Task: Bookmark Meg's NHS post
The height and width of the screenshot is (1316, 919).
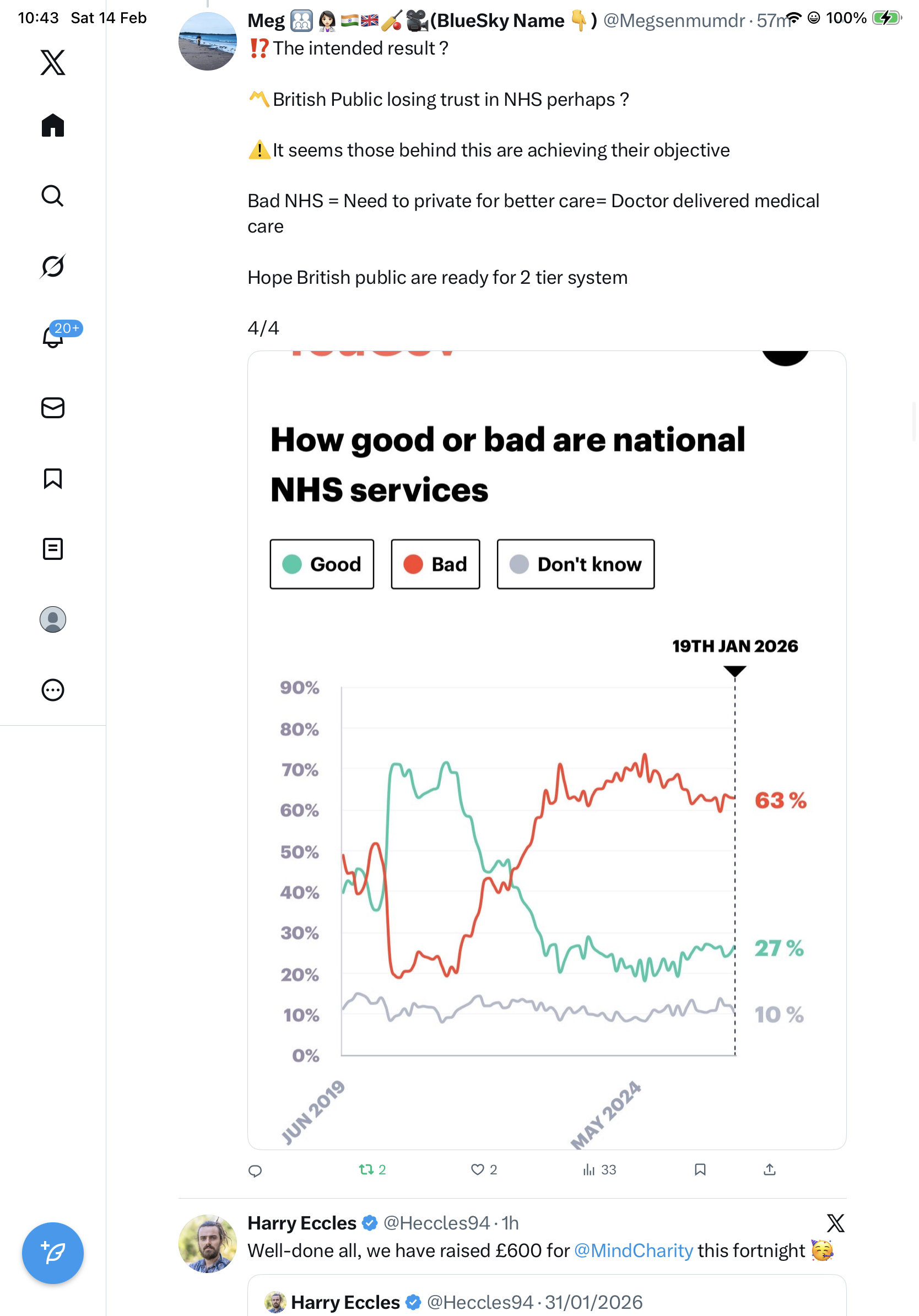Action: pos(700,1170)
